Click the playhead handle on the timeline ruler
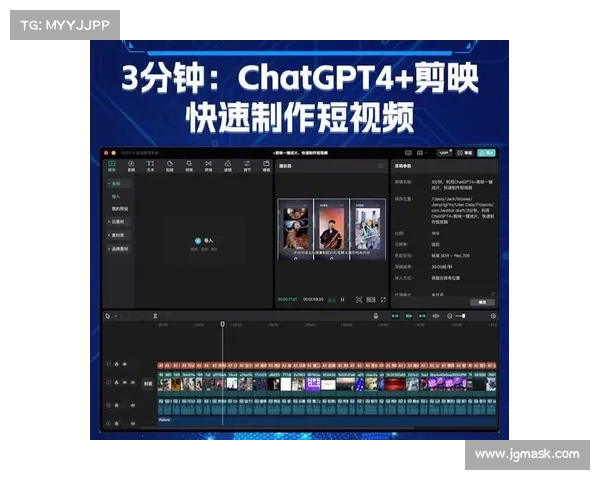 223,324
